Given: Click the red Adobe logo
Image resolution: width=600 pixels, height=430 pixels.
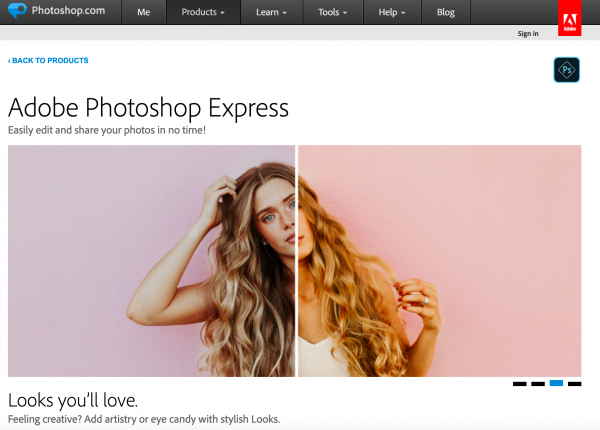Looking at the screenshot, I should click(x=569, y=18).
